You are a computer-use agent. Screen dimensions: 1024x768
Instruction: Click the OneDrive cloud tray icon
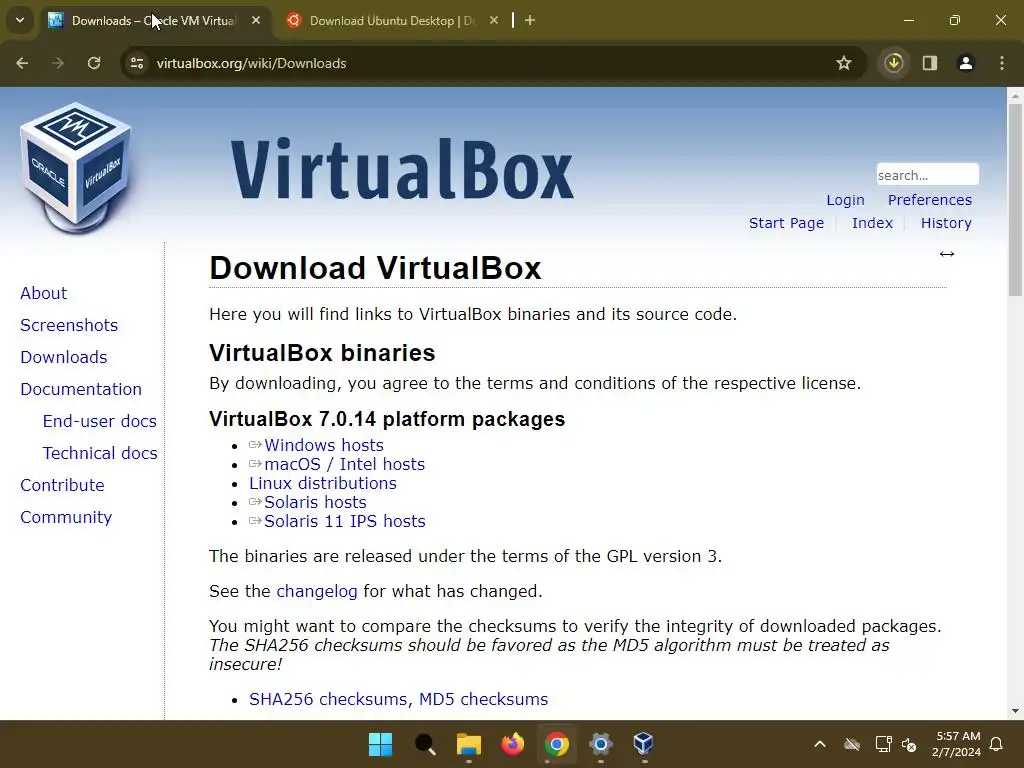(852, 744)
